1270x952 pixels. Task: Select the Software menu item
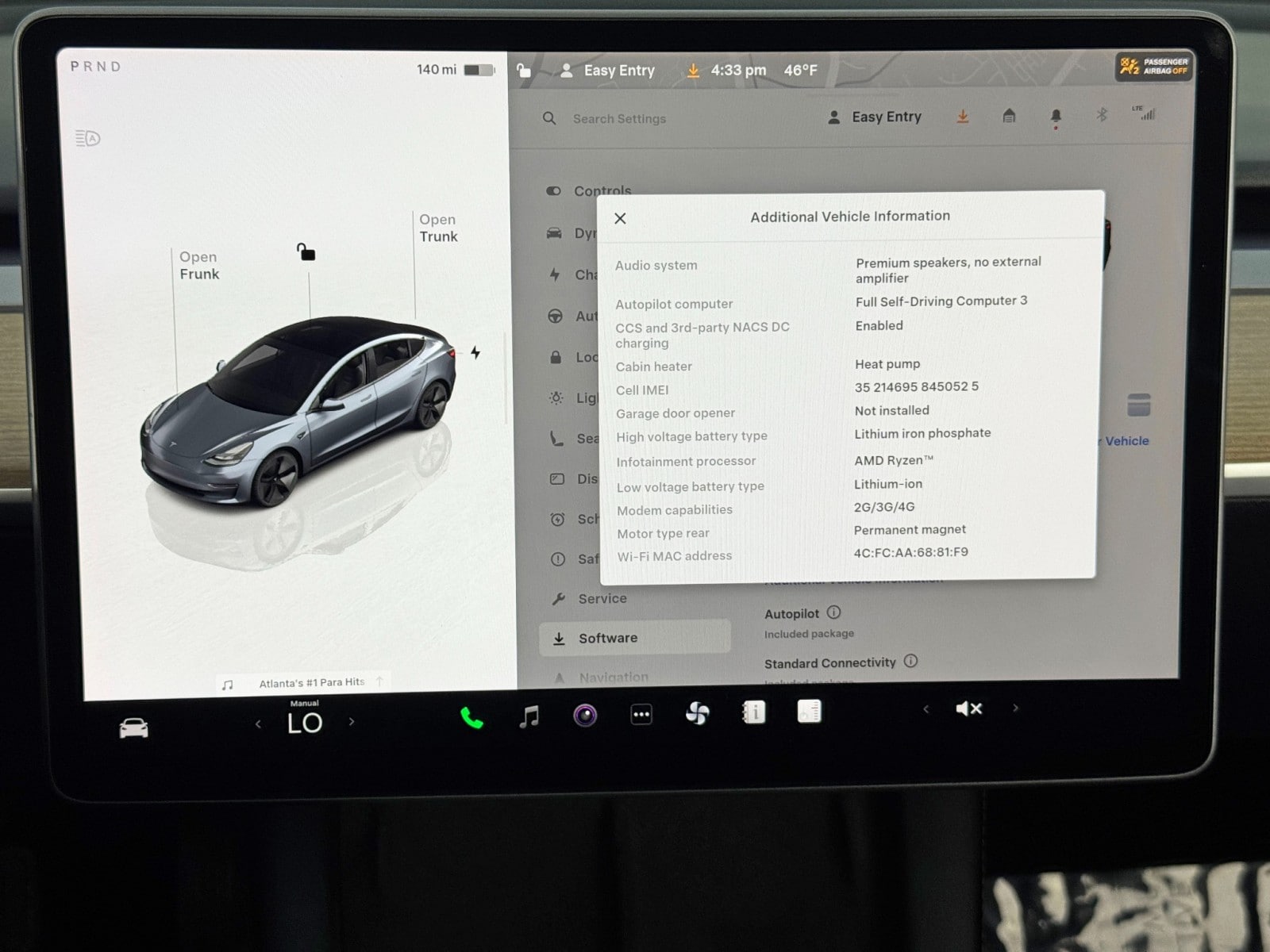[607, 638]
